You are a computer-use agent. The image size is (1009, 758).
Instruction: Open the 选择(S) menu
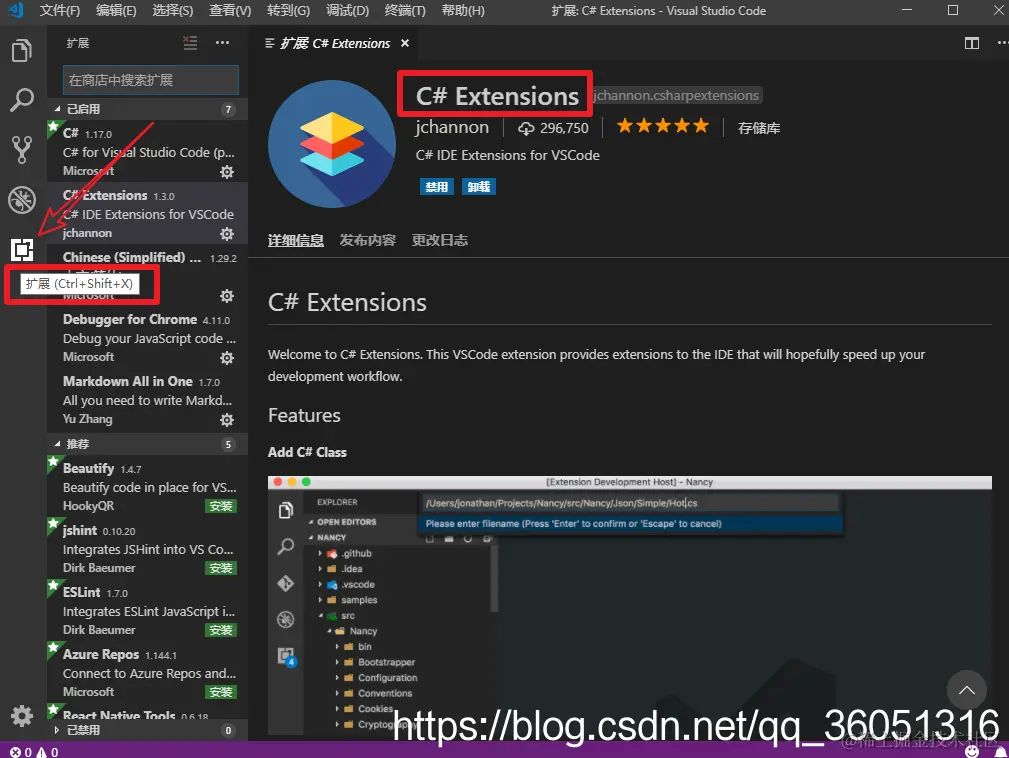point(172,11)
